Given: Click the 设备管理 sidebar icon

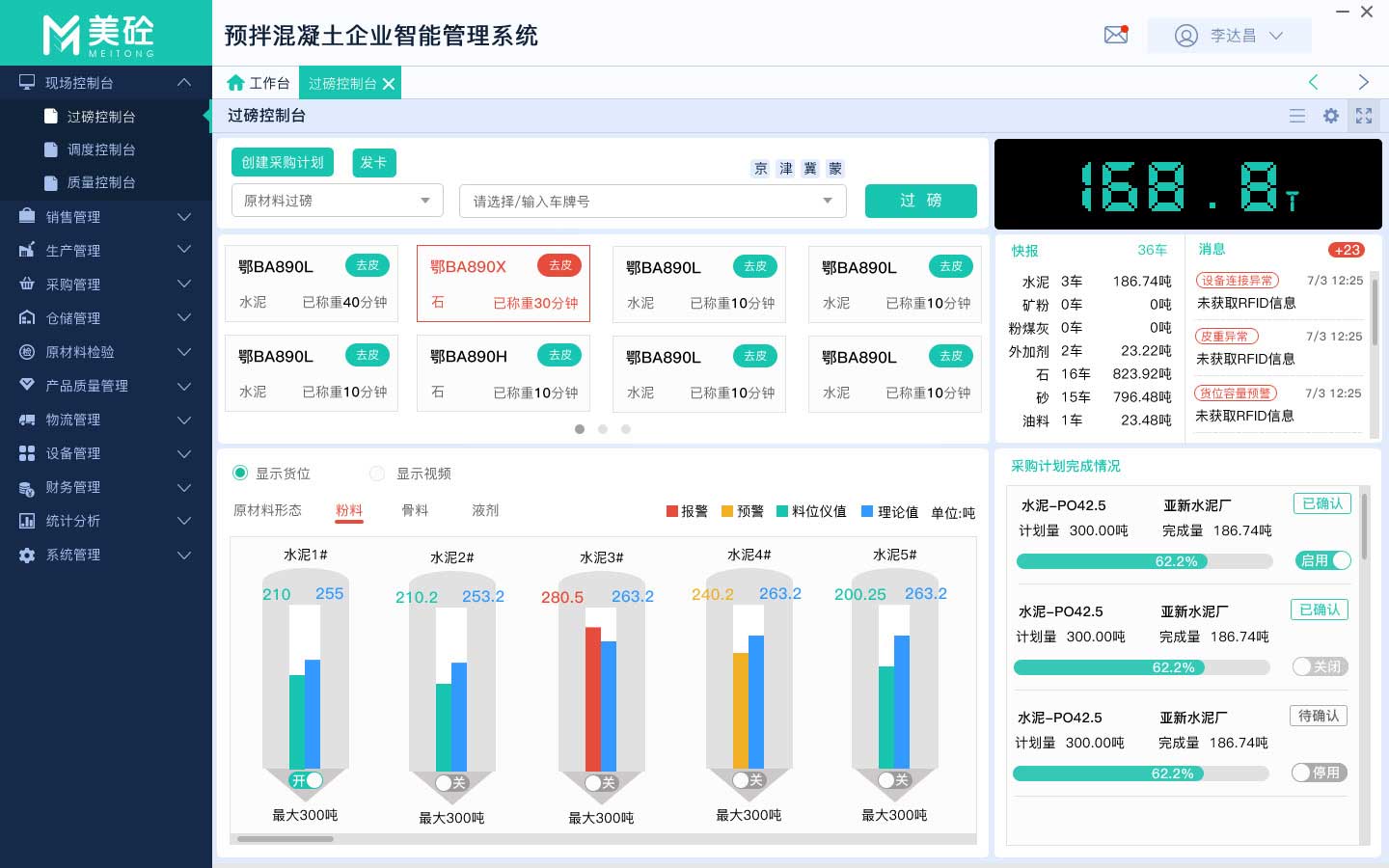Looking at the screenshot, I should (x=27, y=453).
